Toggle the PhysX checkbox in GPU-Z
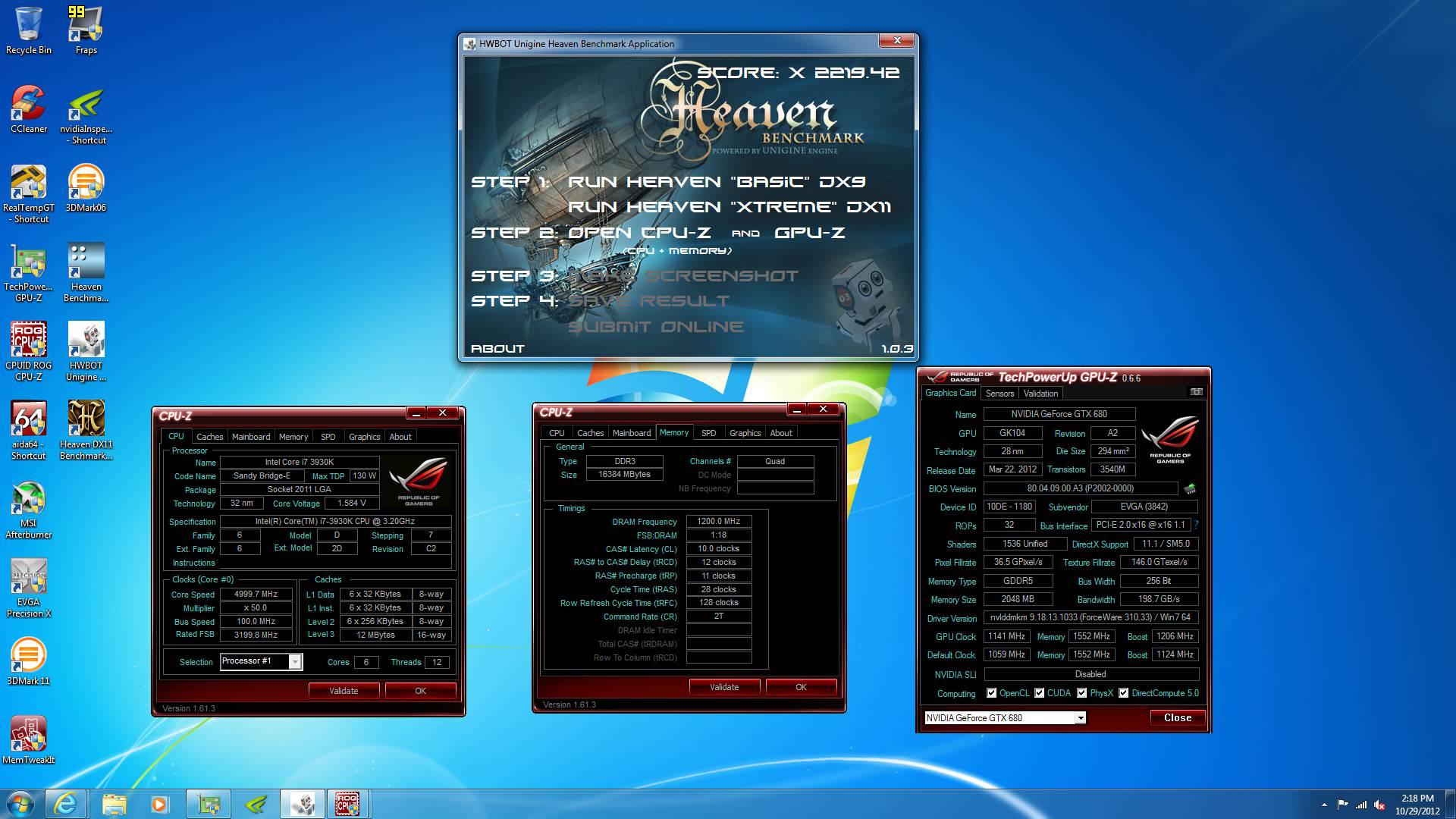This screenshot has width=1456, height=819. pyautogui.click(x=1081, y=693)
